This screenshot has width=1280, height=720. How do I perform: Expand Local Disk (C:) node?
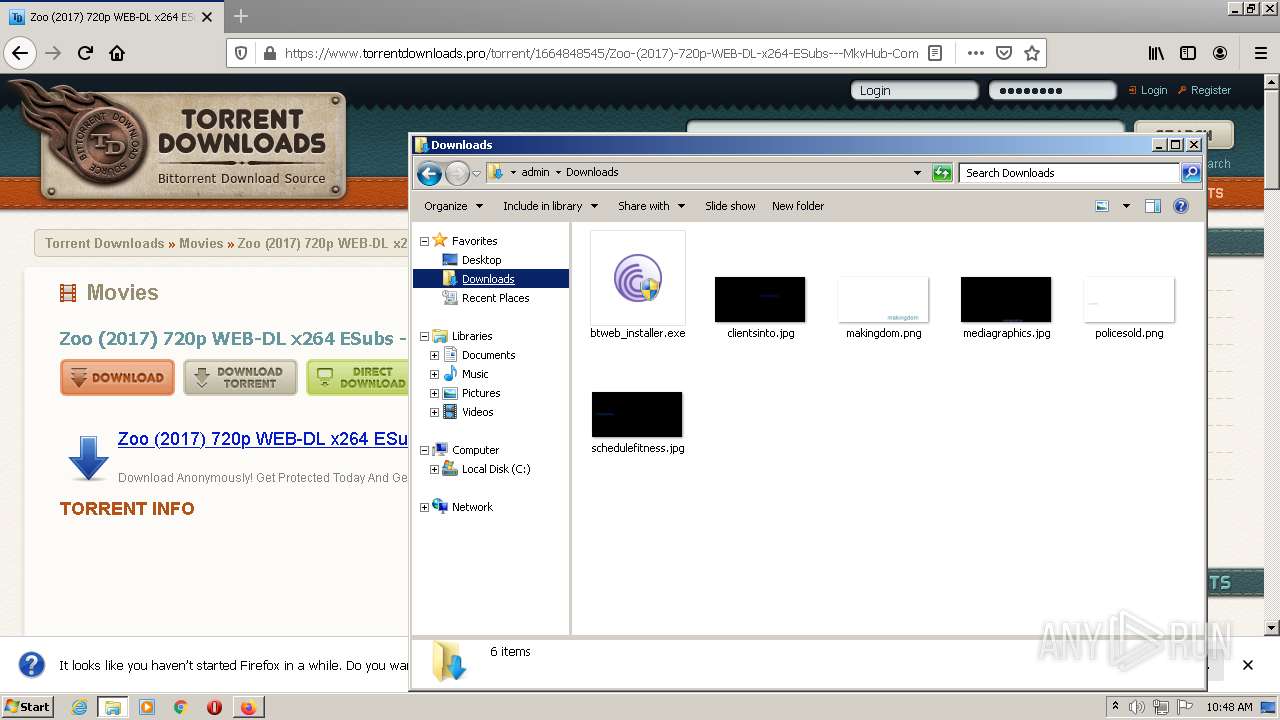(434, 469)
